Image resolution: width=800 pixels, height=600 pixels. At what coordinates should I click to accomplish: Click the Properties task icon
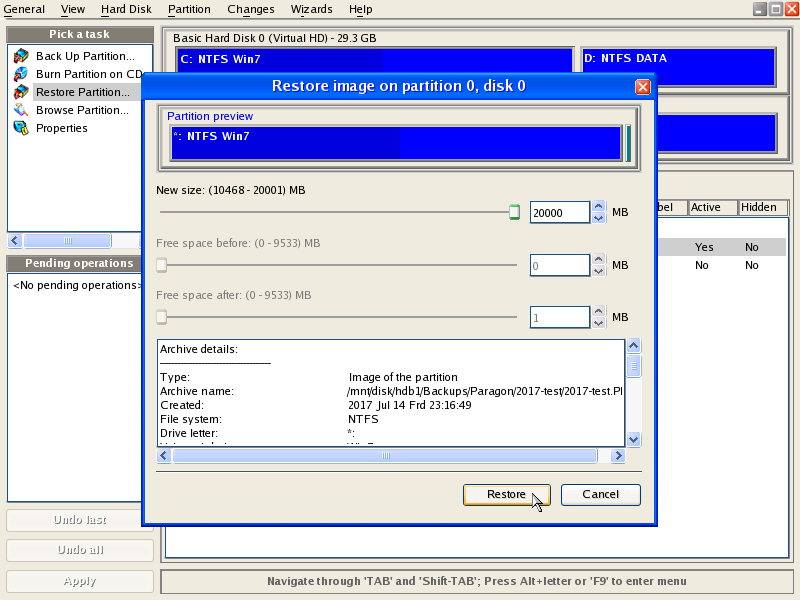pos(20,128)
